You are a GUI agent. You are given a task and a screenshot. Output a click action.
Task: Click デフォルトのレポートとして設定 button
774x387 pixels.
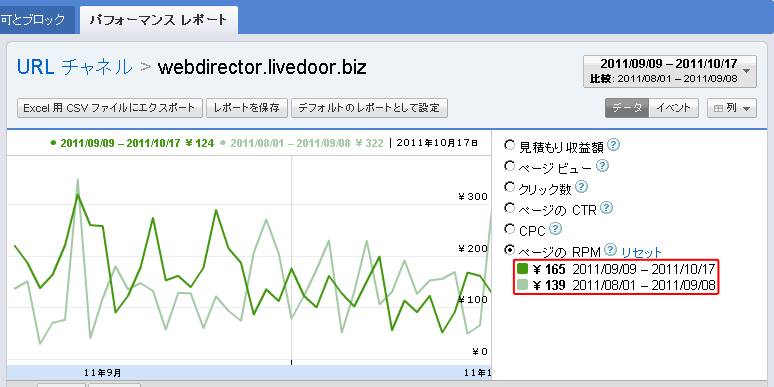[x=369, y=108]
